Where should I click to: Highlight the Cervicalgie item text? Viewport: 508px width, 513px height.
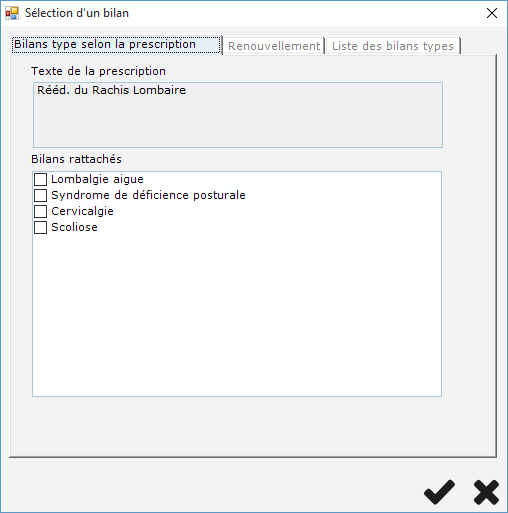[82, 211]
